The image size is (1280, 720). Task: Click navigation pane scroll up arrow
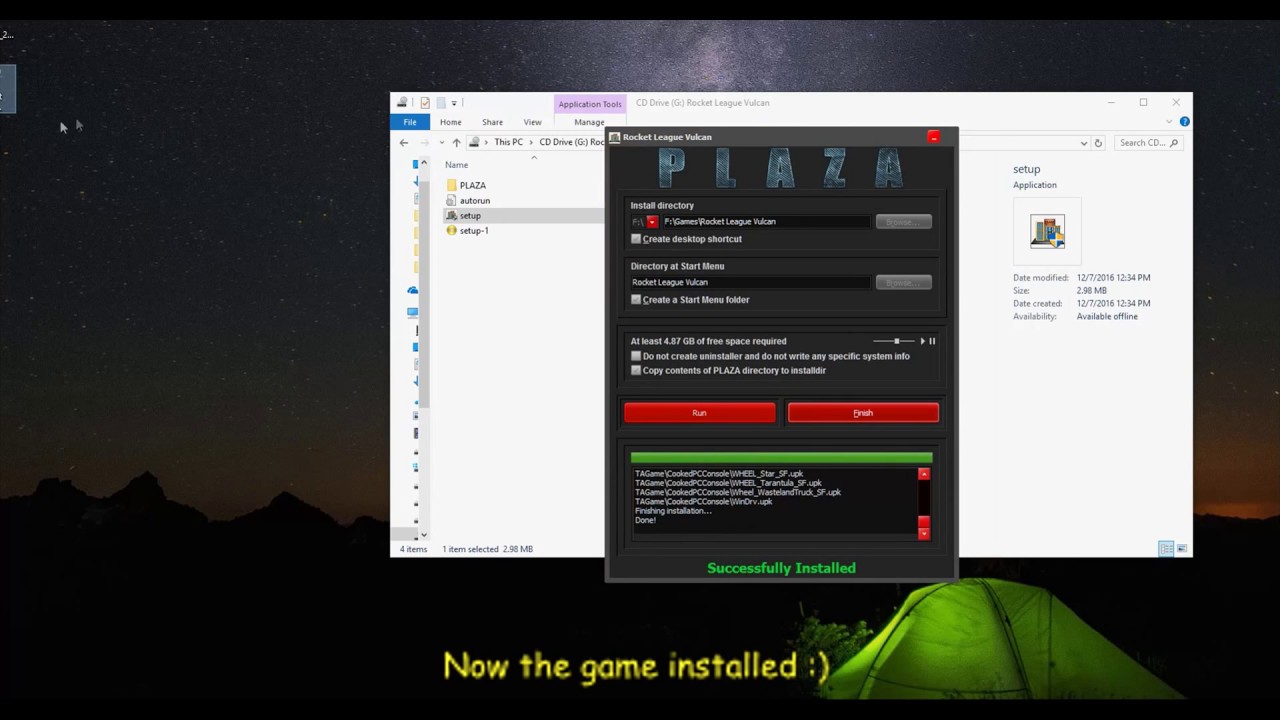(x=424, y=163)
